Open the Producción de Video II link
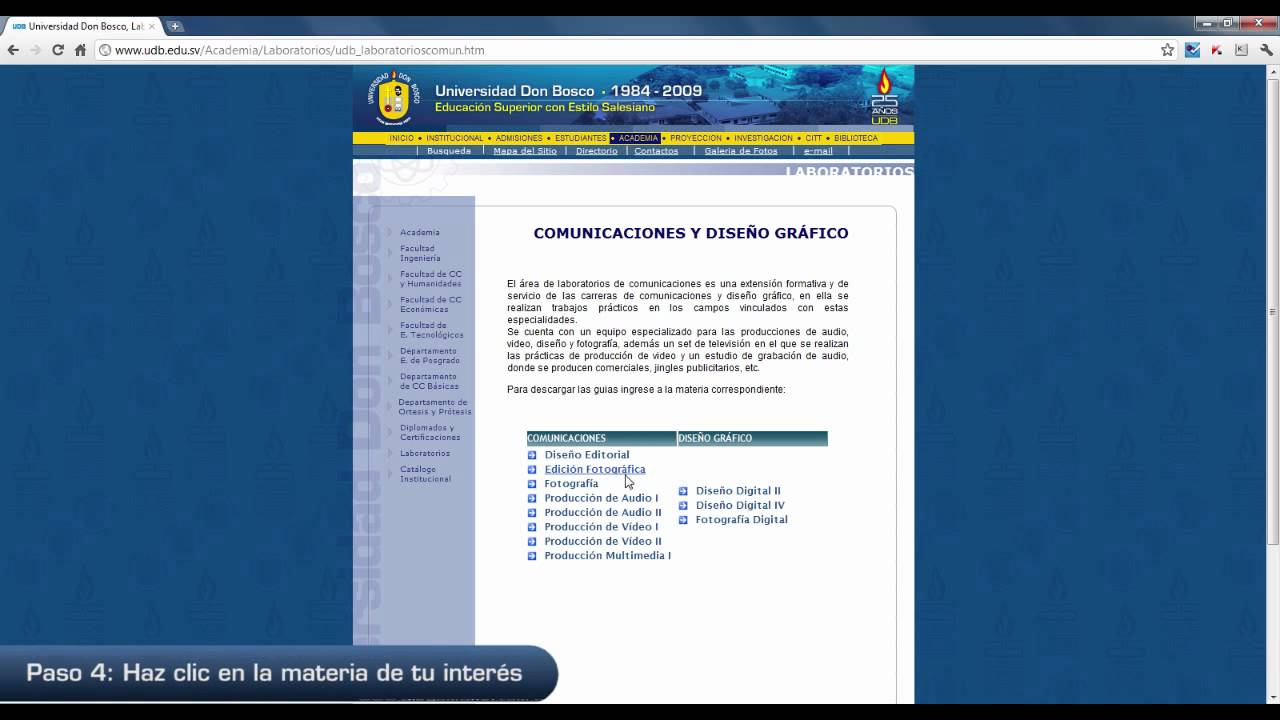 (603, 541)
